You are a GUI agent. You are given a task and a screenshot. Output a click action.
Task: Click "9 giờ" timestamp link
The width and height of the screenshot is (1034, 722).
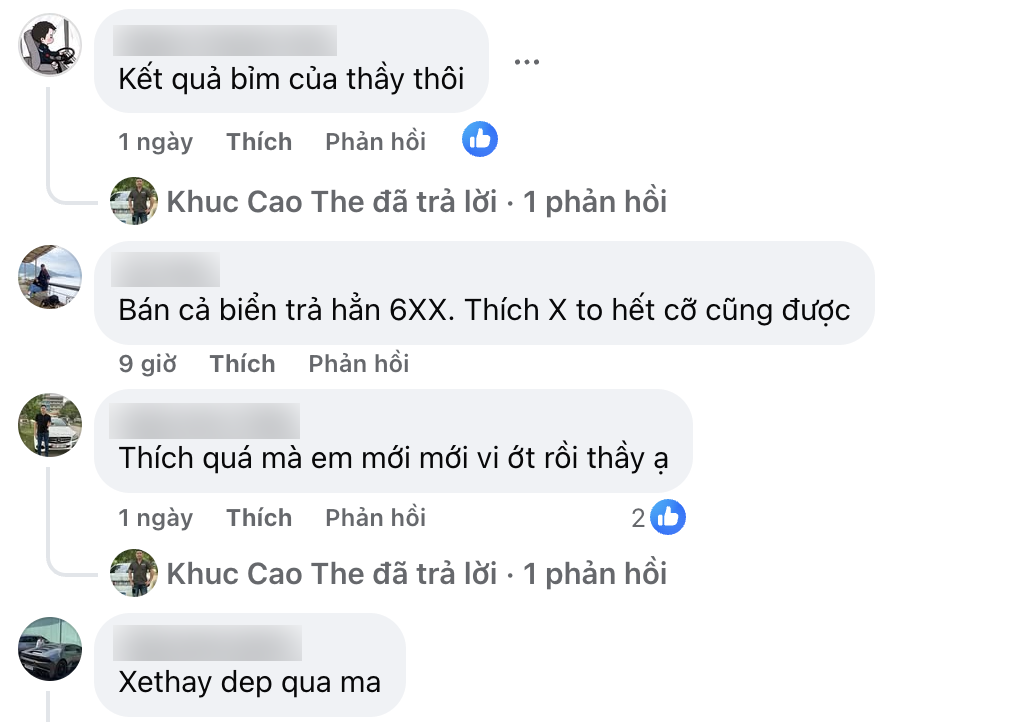point(147,364)
